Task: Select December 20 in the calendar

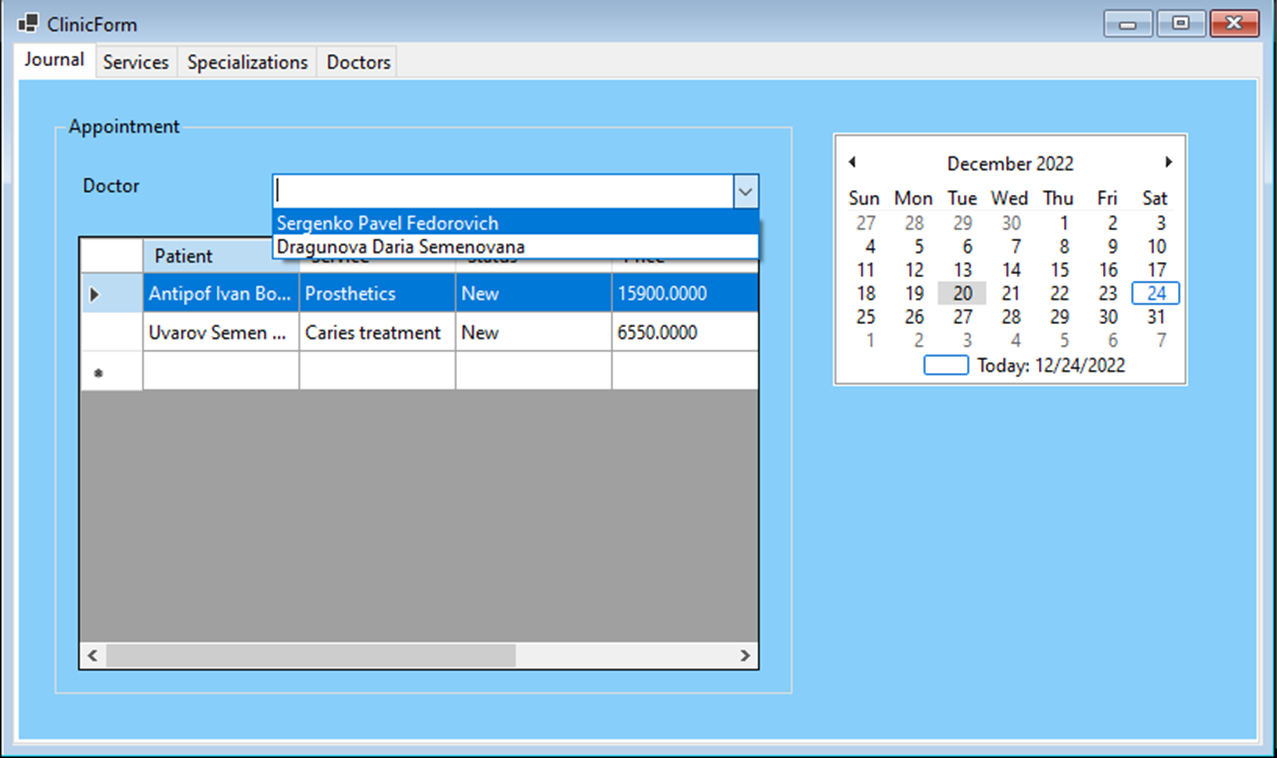Action: 962,293
